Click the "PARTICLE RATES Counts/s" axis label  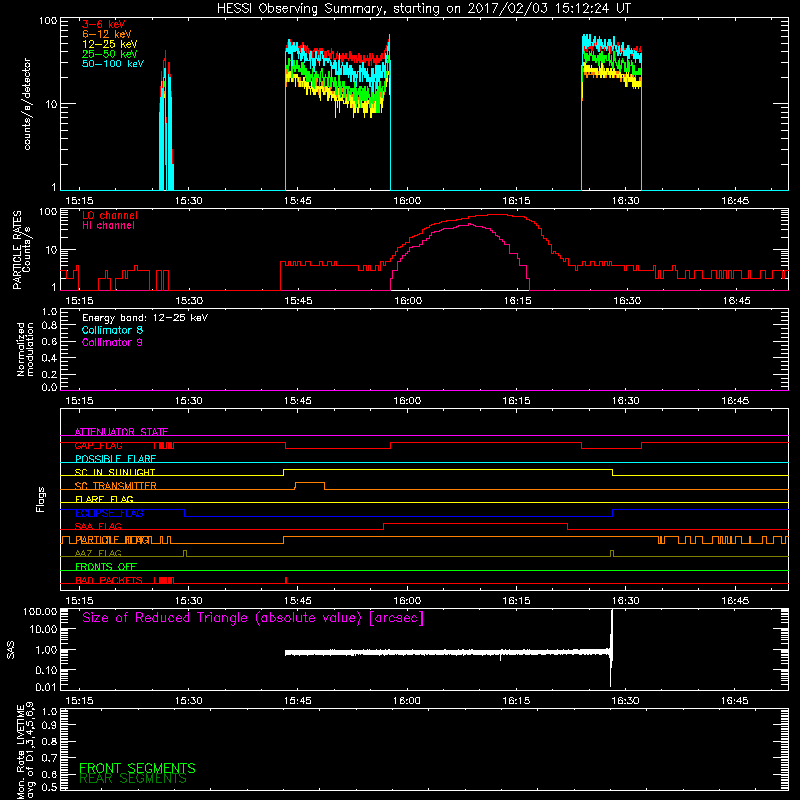point(21,249)
